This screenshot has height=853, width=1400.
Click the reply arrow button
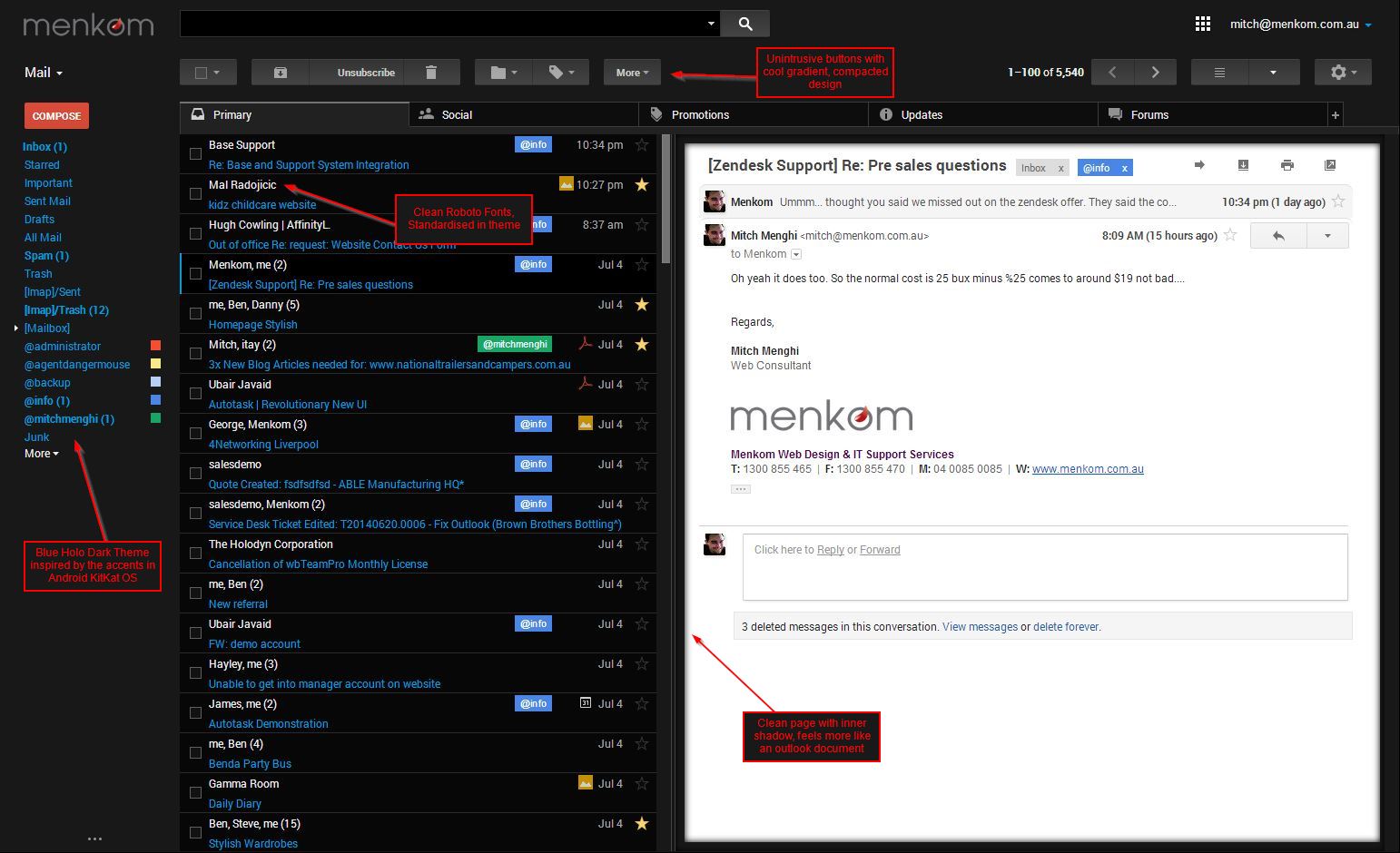[x=1278, y=236]
